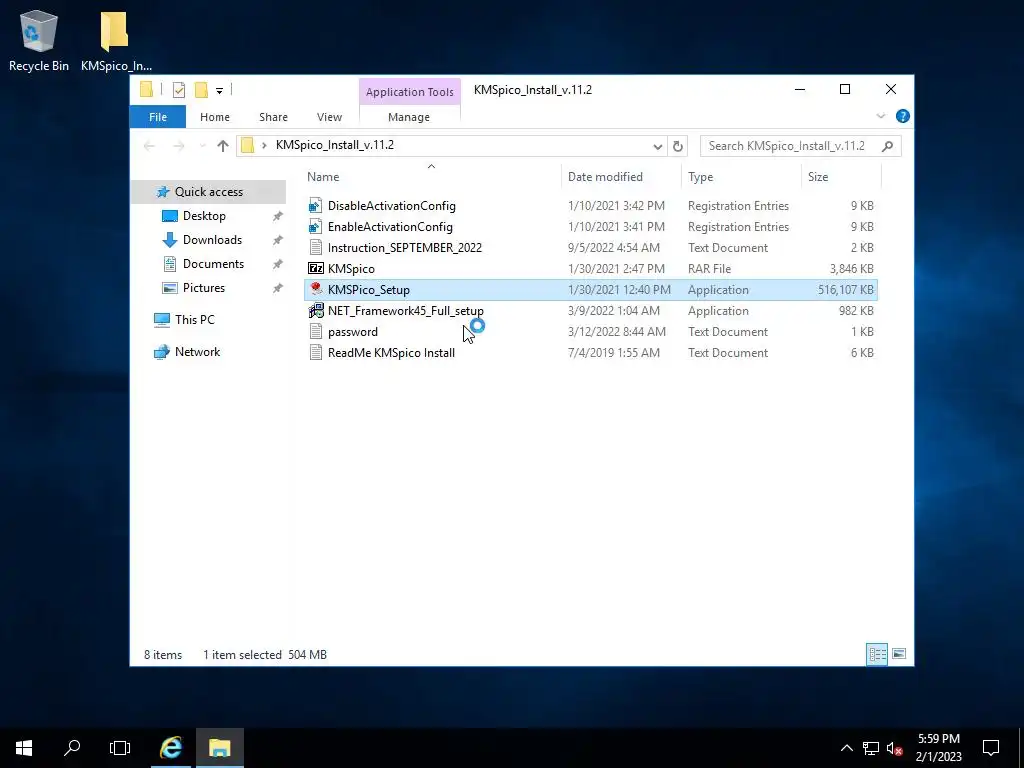This screenshot has width=1024, height=768.
Task: Show hidden system tray icons chevron
Action: tap(846, 748)
